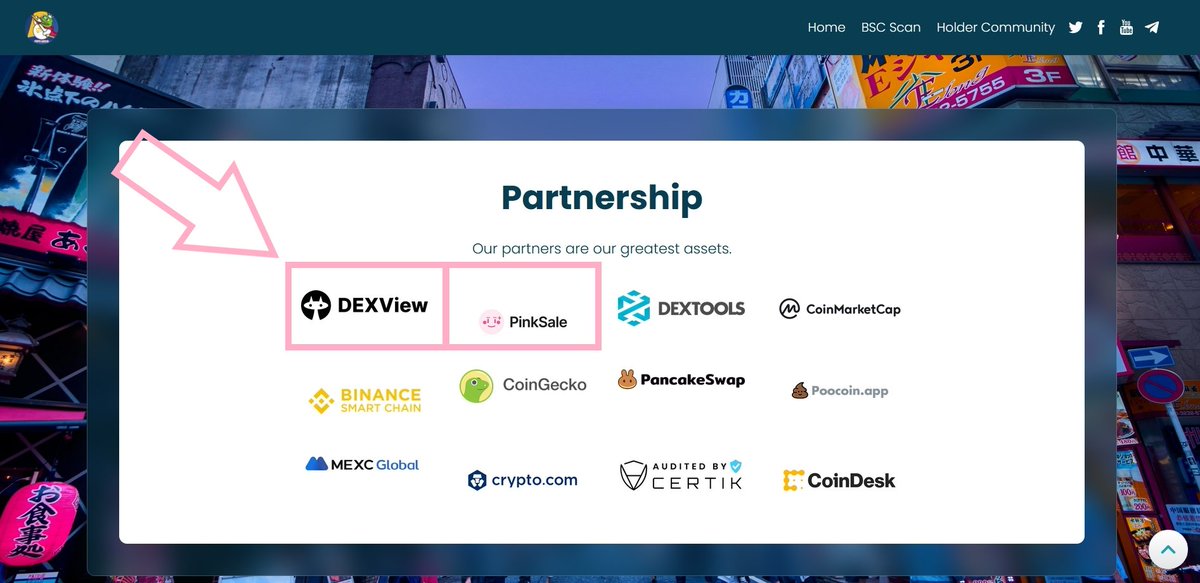Click the Binance Smart Chain logo
The height and width of the screenshot is (583, 1200).
pyautogui.click(x=365, y=401)
